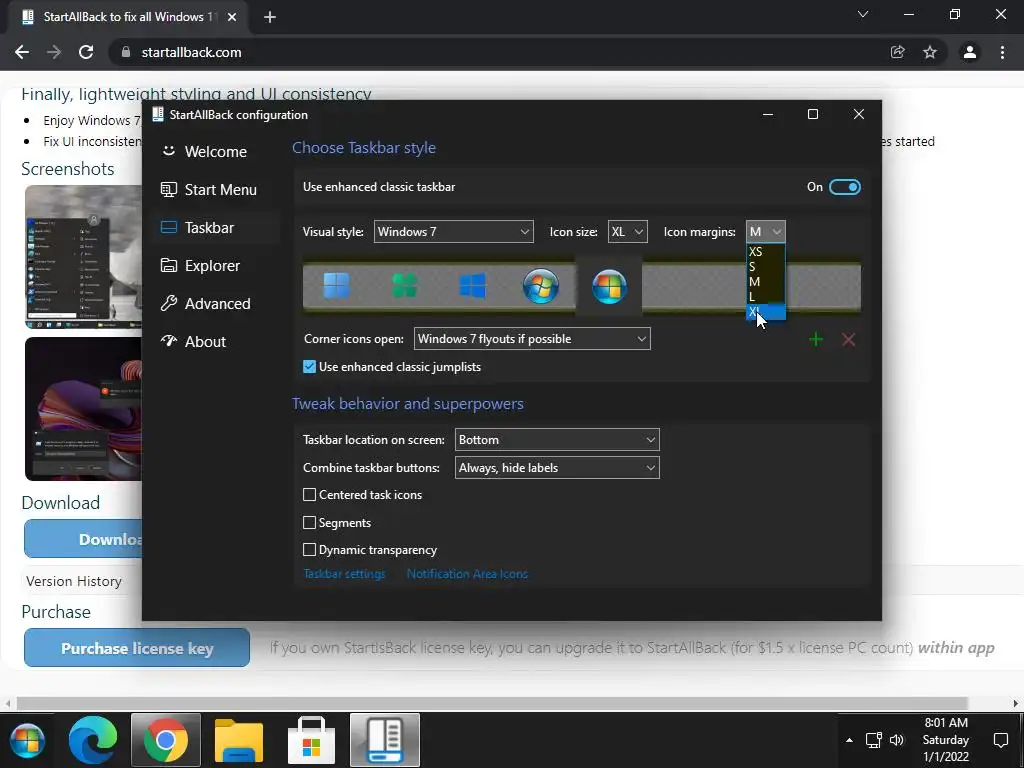
Task: Open Taskbar location on screen dropdown
Action: (x=557, y=440)
